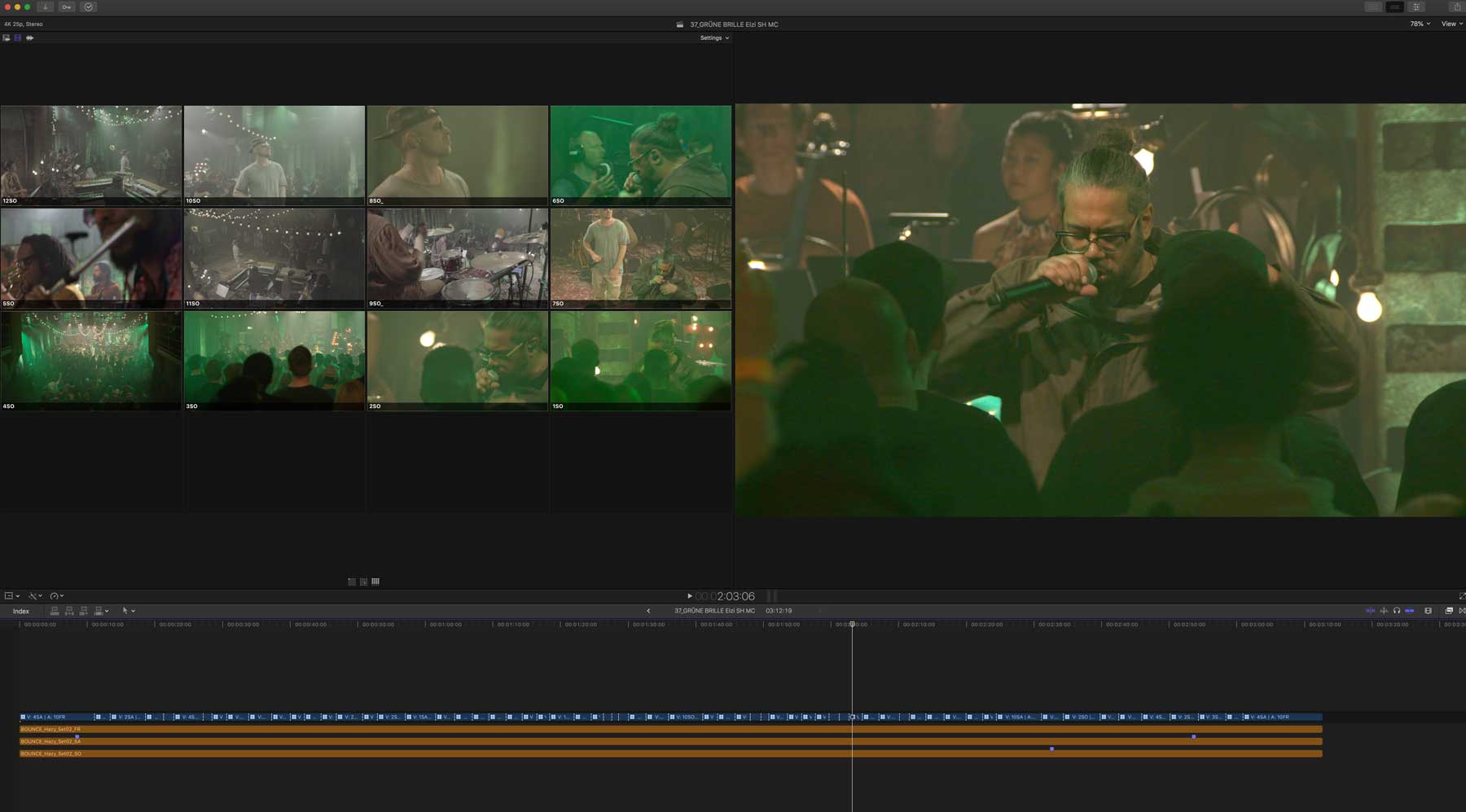Switch to camera angle 10SO
Screen dimensions: 1466x812
pyautogui.click(x=274, y=155)
